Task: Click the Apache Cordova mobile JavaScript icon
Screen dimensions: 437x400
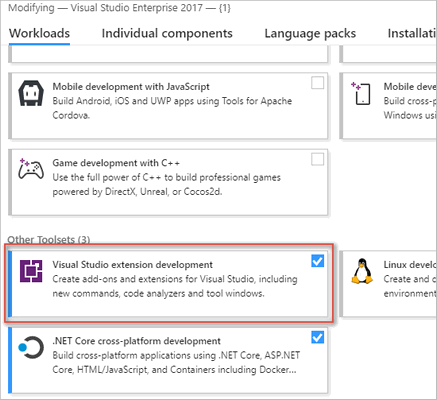Action: point(31,94)
